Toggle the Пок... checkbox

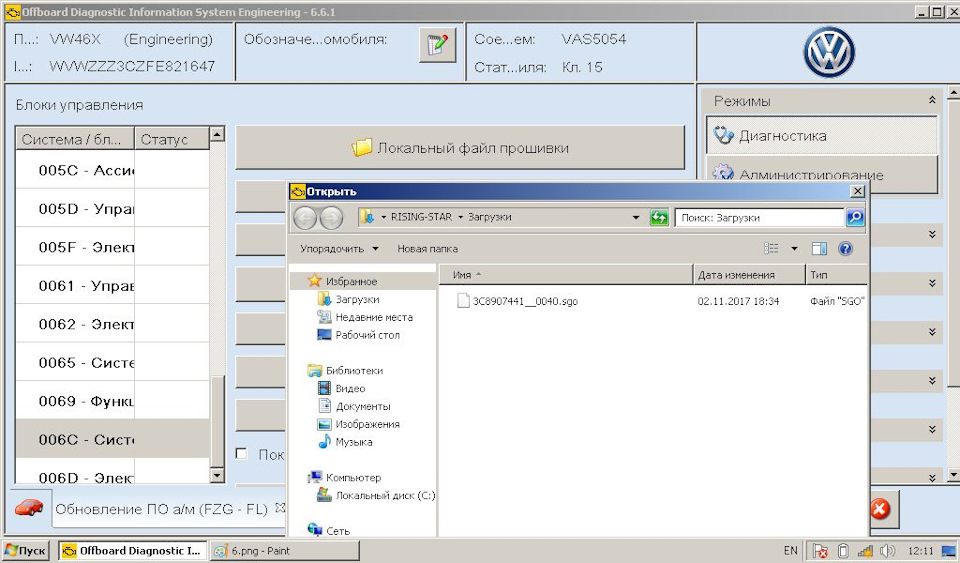[242, 453]
